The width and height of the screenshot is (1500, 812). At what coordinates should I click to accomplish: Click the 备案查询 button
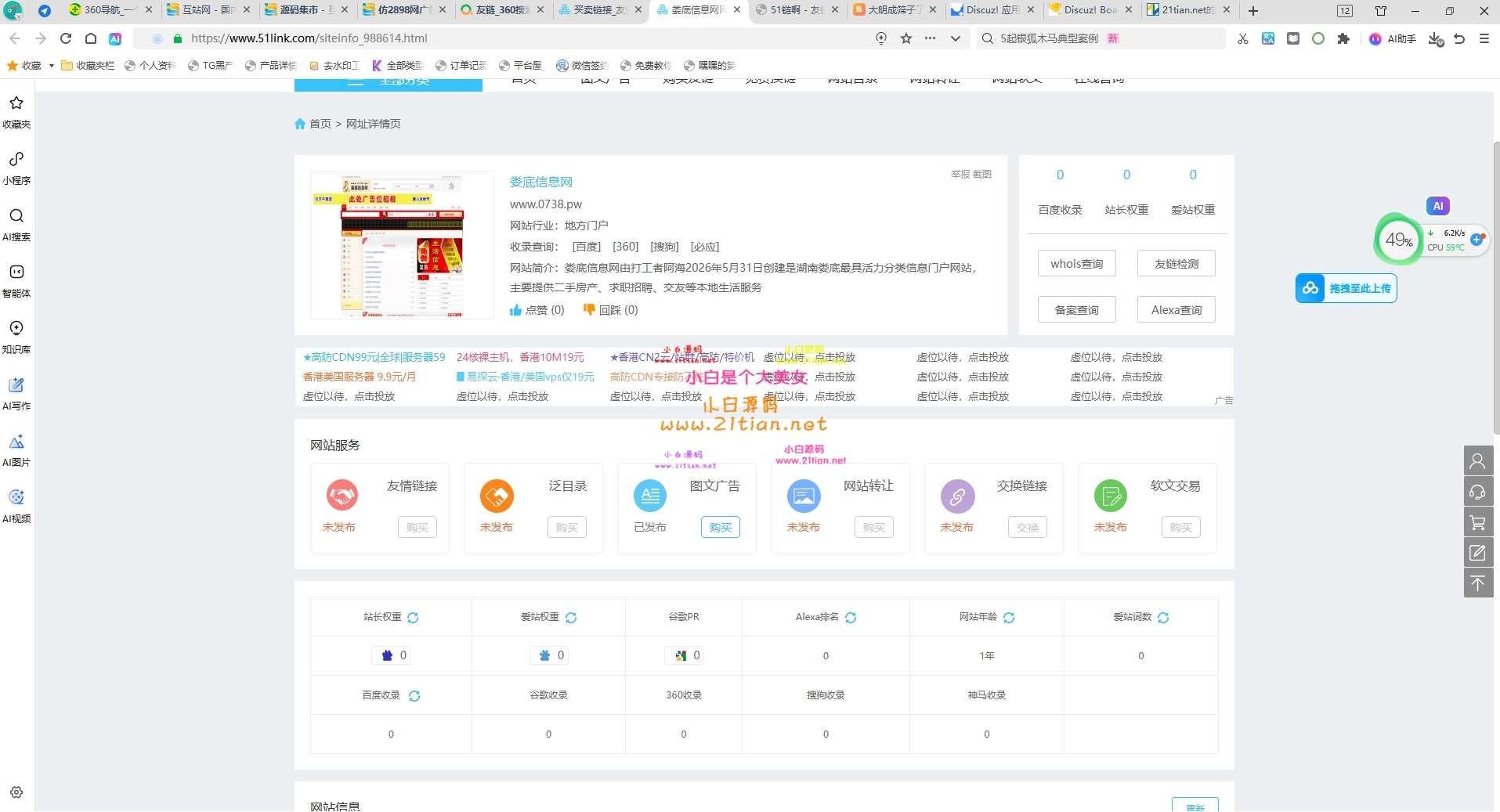[1077, 310]
